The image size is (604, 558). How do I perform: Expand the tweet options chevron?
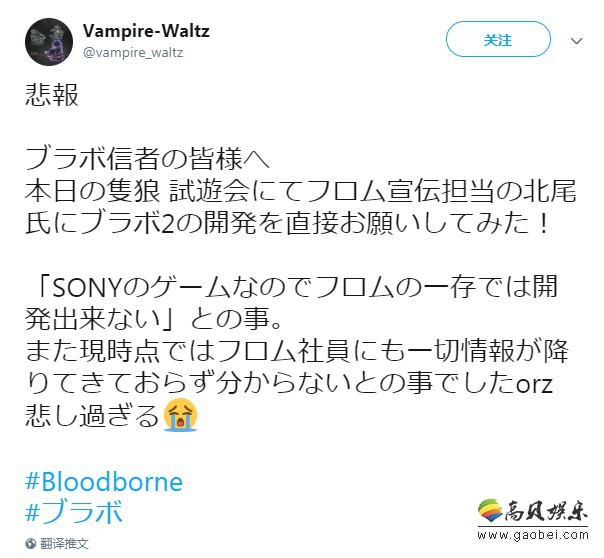point(576,41)
